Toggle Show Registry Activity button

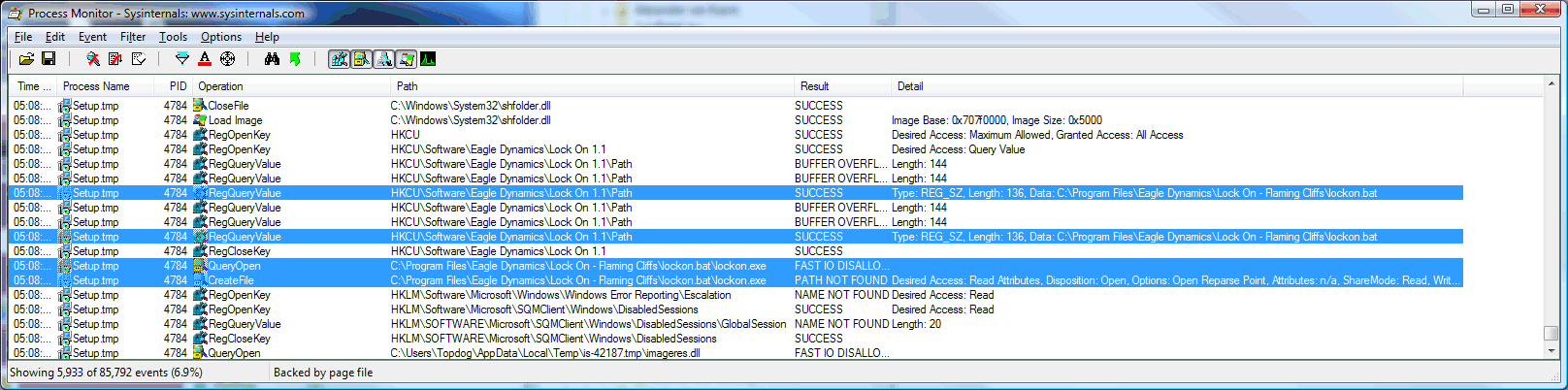click(339, 59)
